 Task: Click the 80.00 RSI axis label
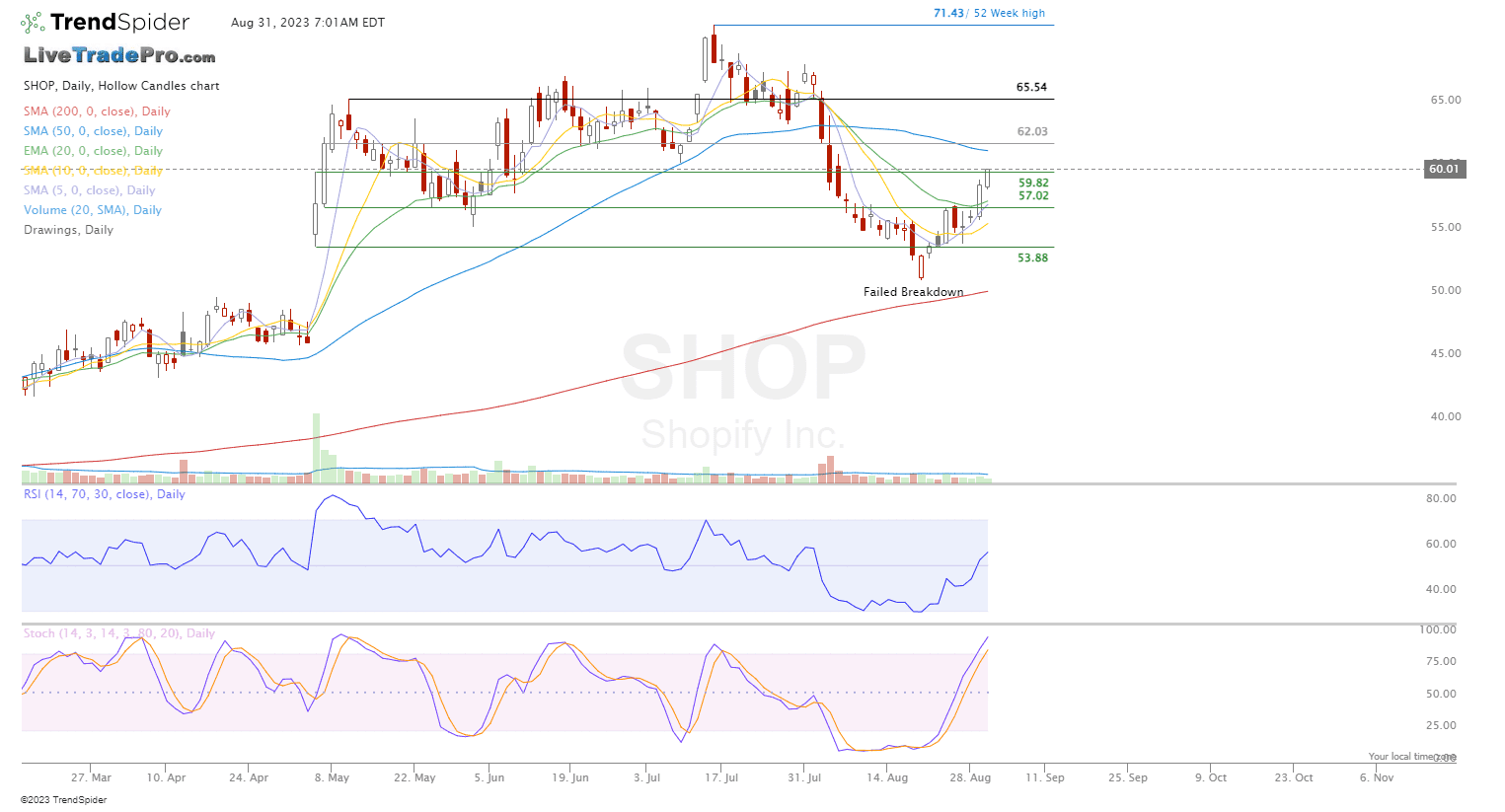tap(1441, 498)
